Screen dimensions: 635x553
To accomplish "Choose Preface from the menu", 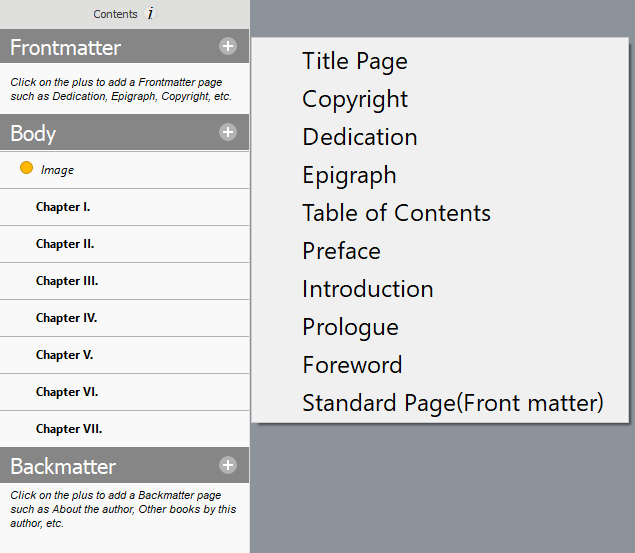I will click(x=341, y=251).
